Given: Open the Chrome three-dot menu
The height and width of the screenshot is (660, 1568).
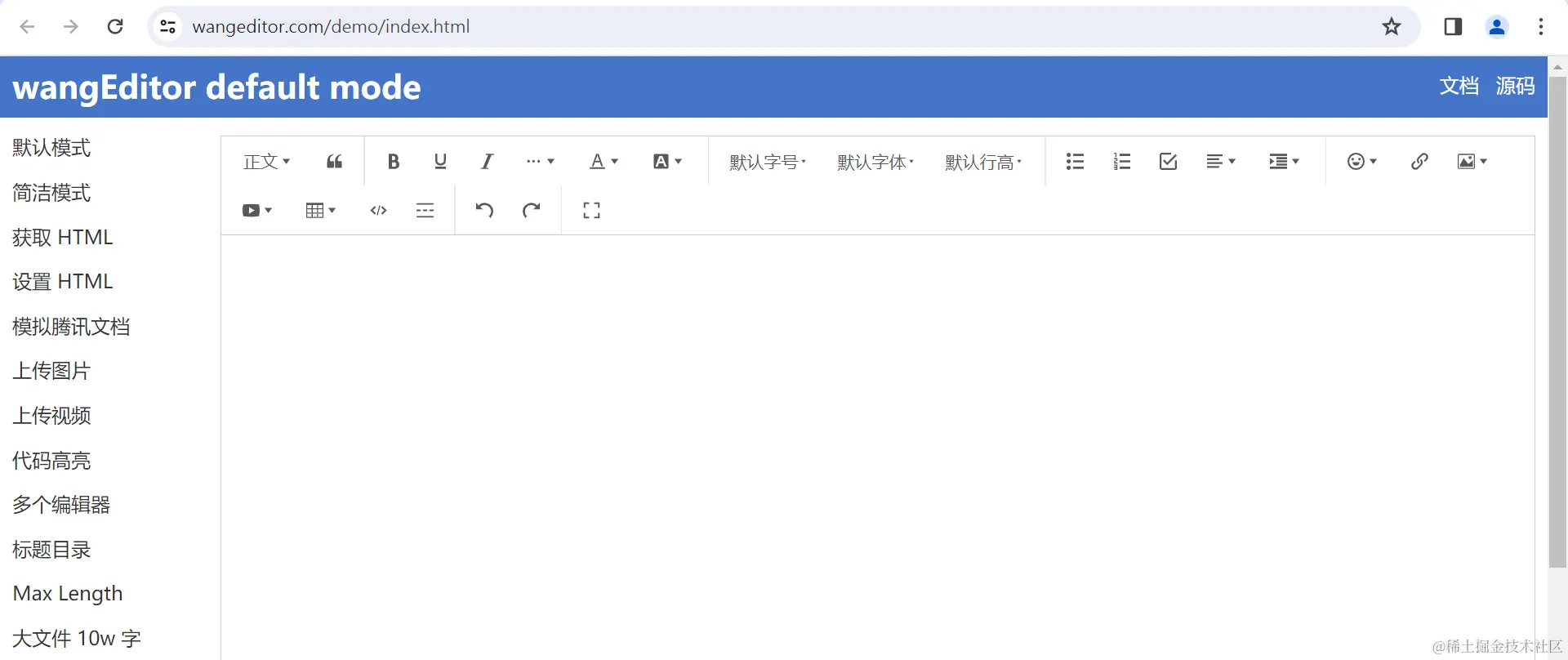Looking at the screenshot, I should [1541, 27].
